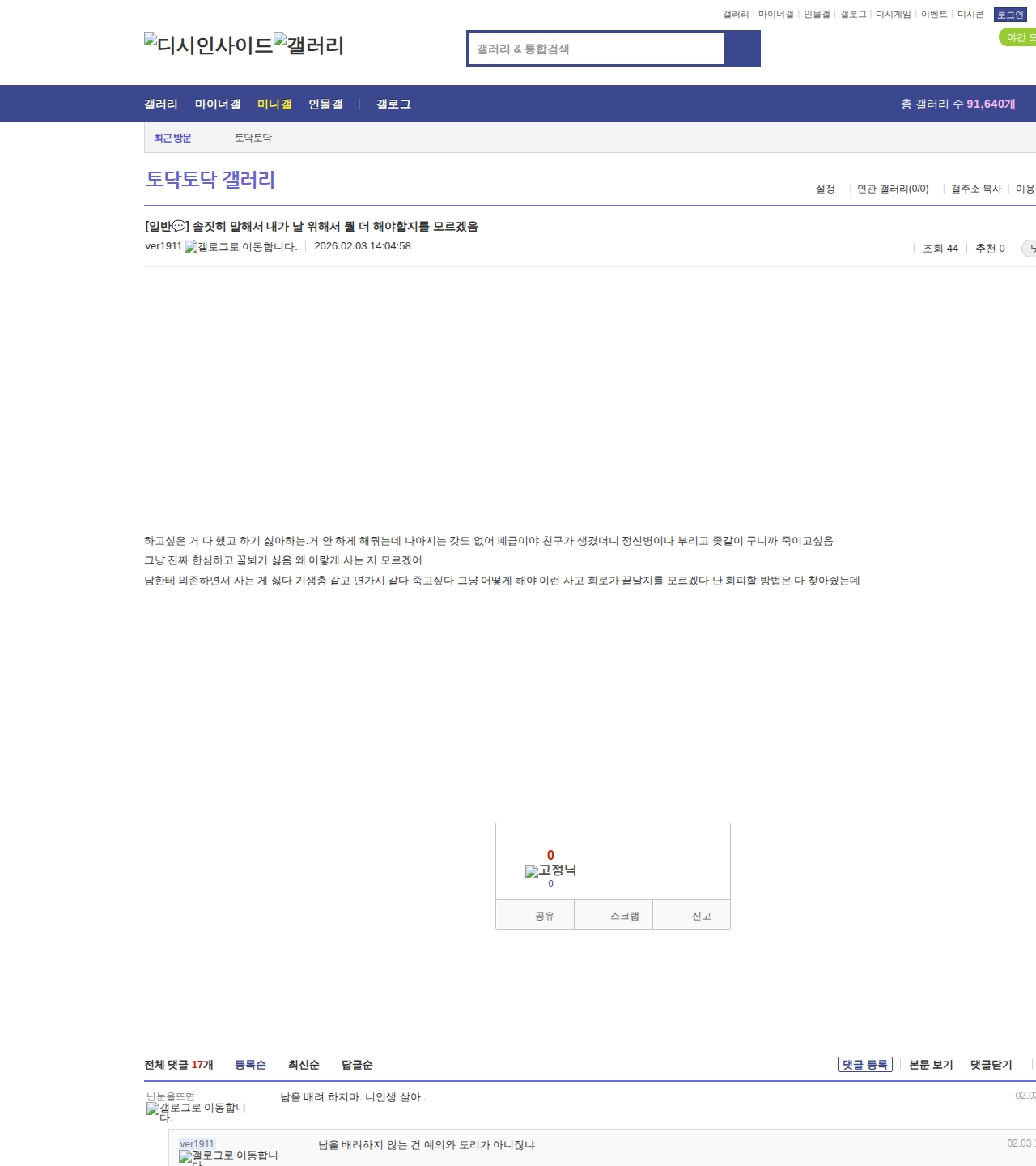The image size is (1036, 1166).
Task: Click the 디시인사이드 logo image
Action: pyautogui.click(x=208, y=45)
